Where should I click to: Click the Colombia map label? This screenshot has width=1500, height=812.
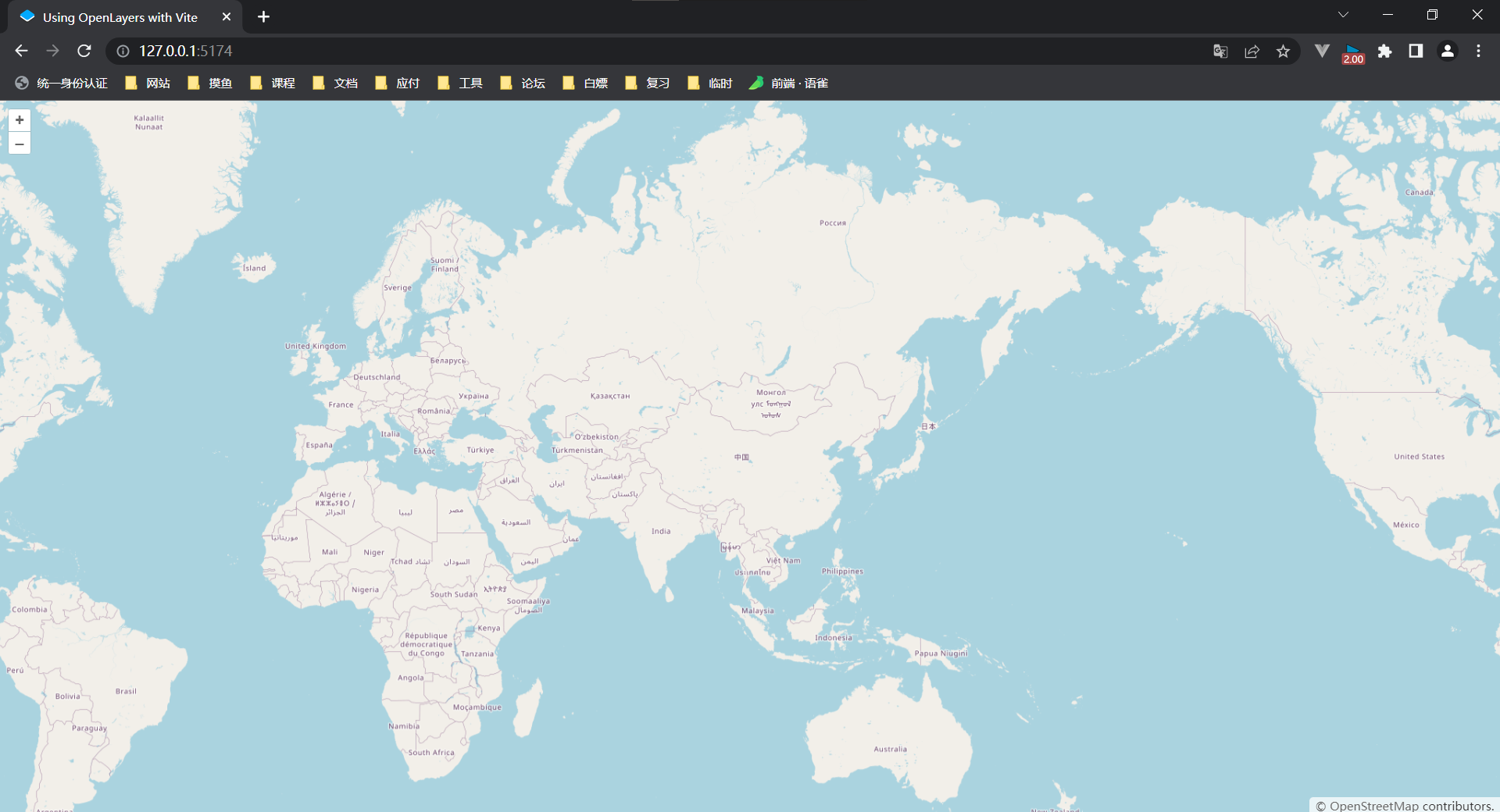tap(30, 610)
